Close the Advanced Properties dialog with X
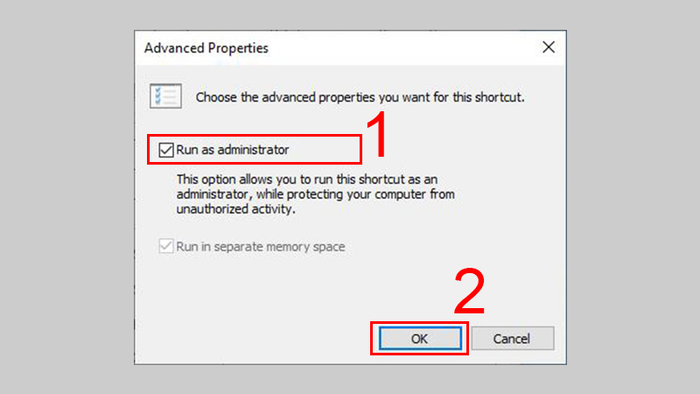Image resolution: width=700 pixels, height=394 pixels. tap(549, 47)
